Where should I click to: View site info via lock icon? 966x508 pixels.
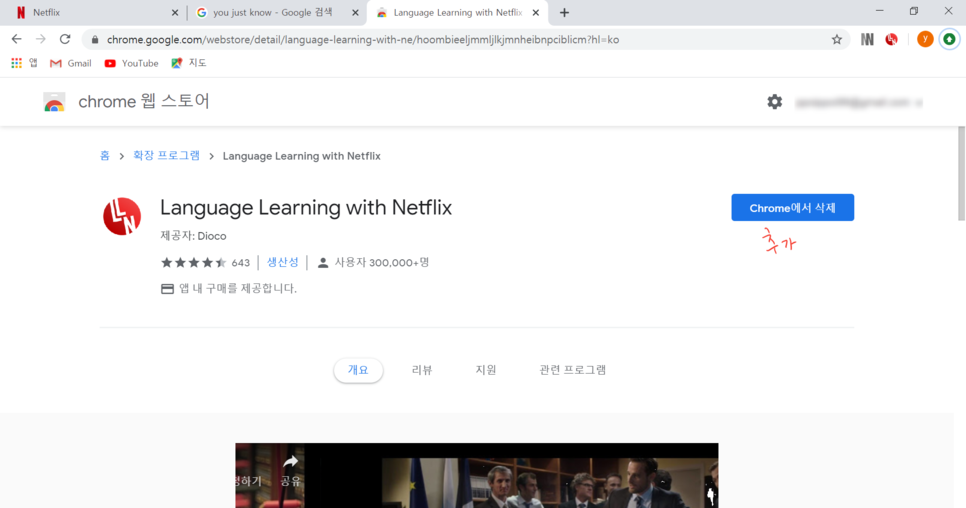94,39
